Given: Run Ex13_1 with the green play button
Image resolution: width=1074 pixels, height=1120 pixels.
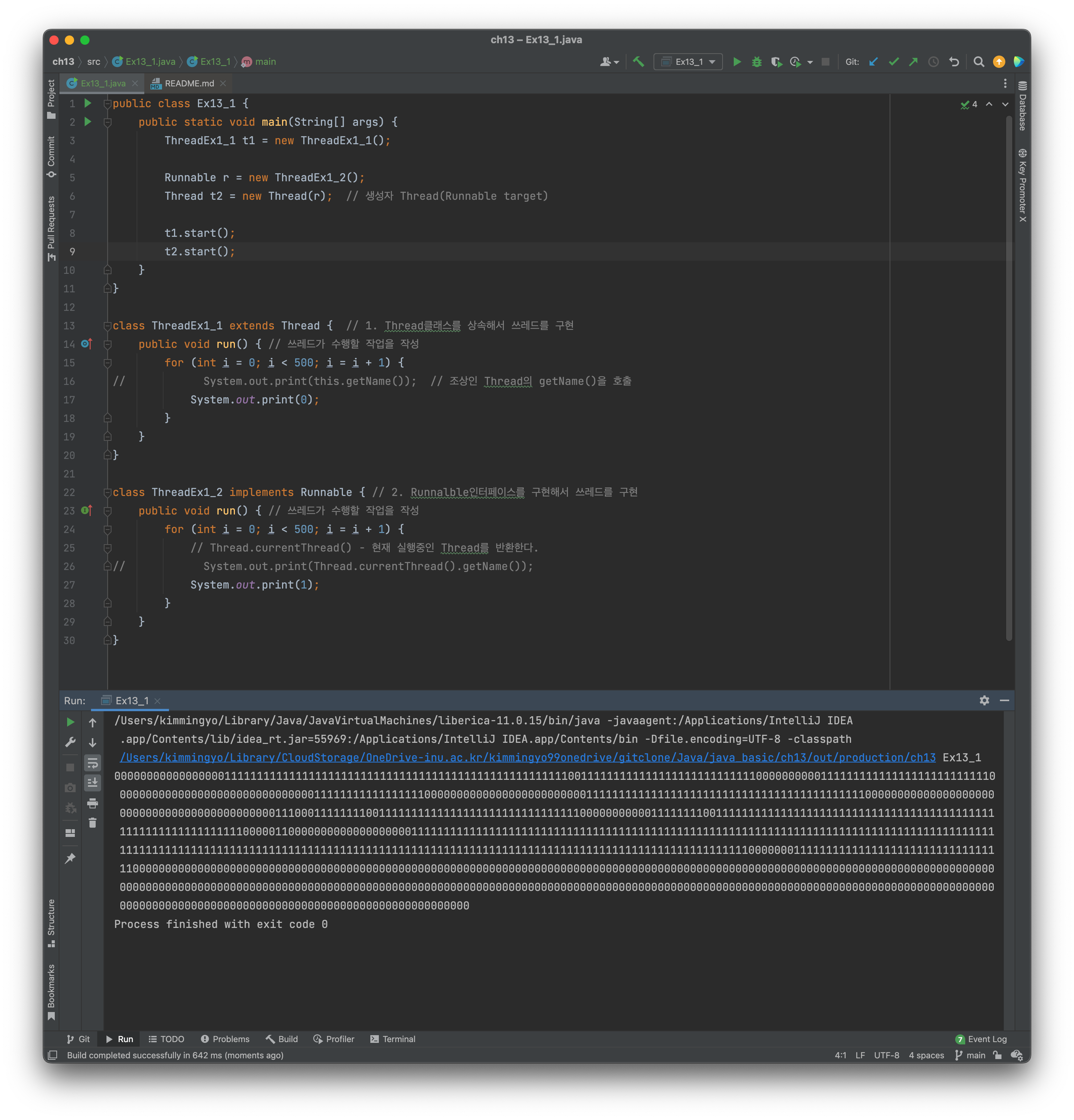Looking at the screenshot, I should [737, 62].
